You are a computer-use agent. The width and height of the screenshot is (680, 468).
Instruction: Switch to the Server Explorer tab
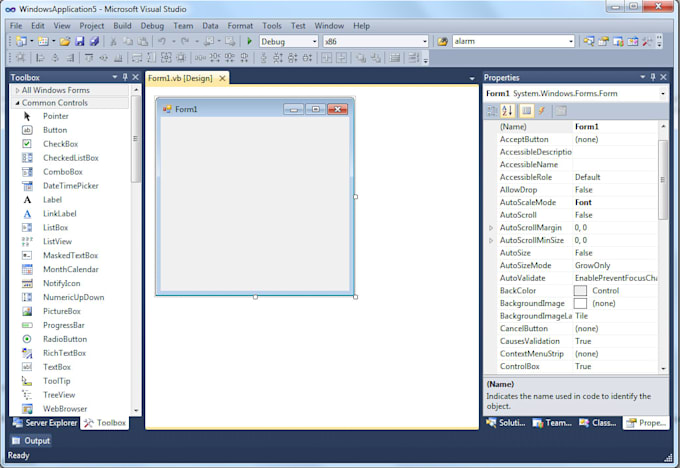point(44,423)
